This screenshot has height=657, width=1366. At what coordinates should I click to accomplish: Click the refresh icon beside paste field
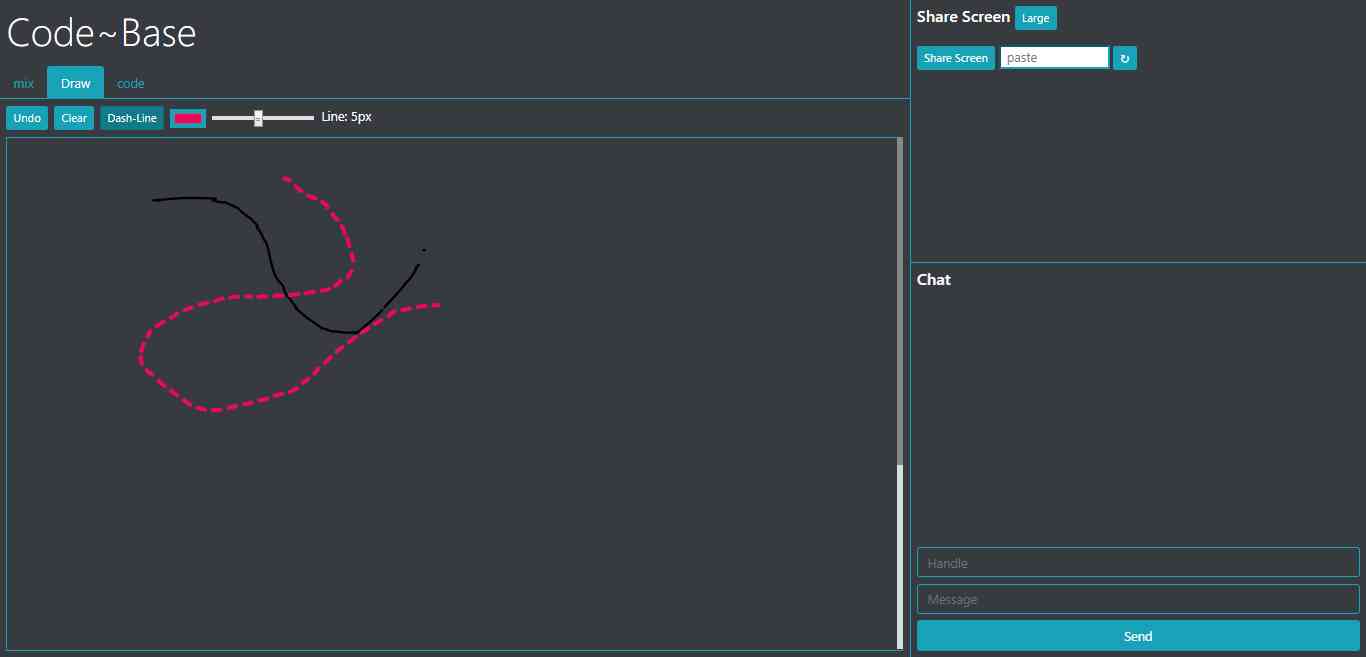point(1125,58)
